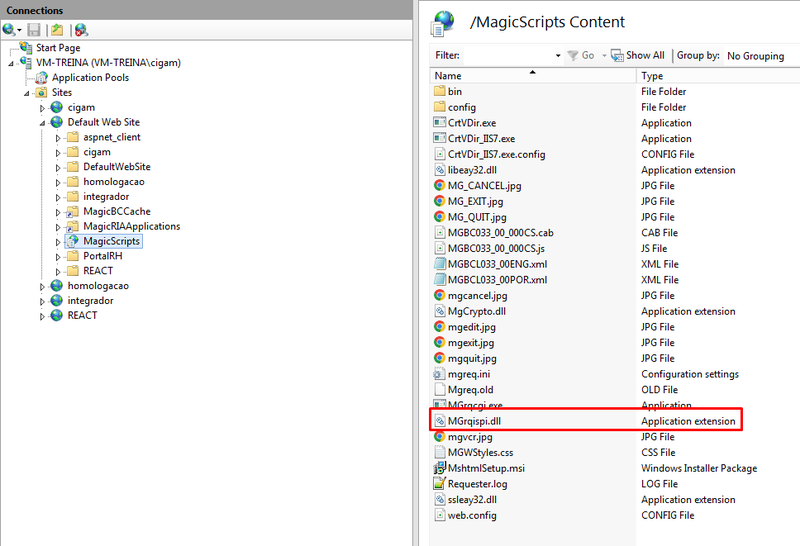Viewport: 800px width, 546px height.
Task: Select CrtVDir_IIS7.exe.config file
Action: point(496,154)
